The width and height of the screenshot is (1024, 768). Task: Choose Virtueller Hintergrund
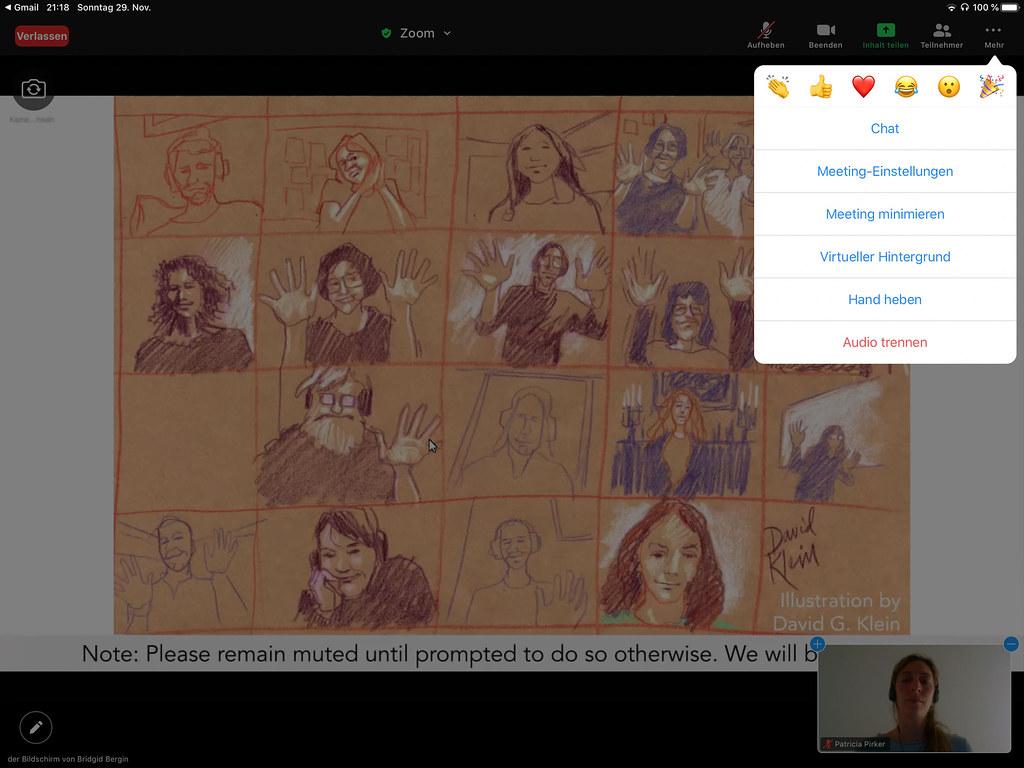click(885, 257)
